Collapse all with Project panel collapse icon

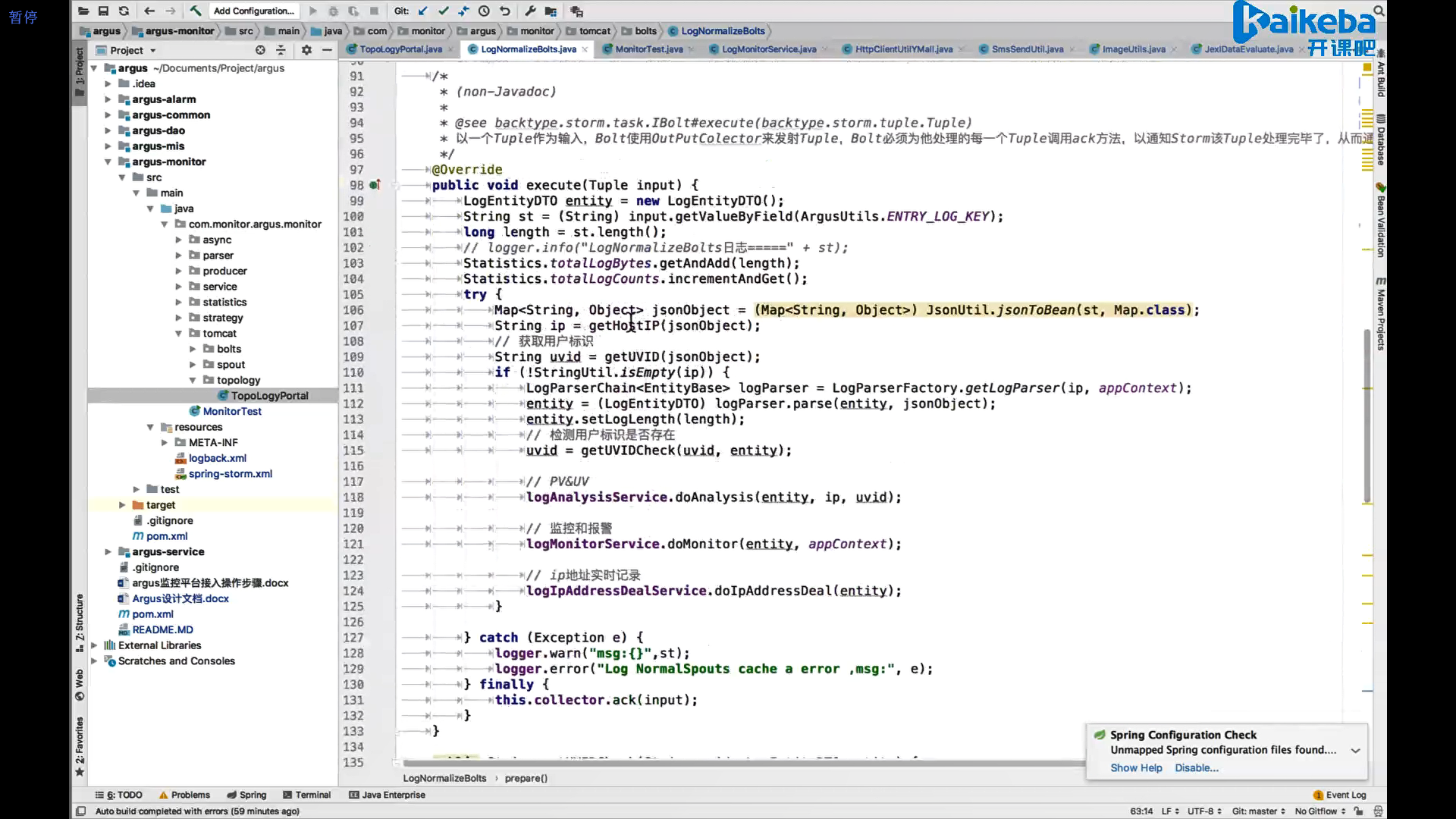pyautogui.click(x=281, y=50)
